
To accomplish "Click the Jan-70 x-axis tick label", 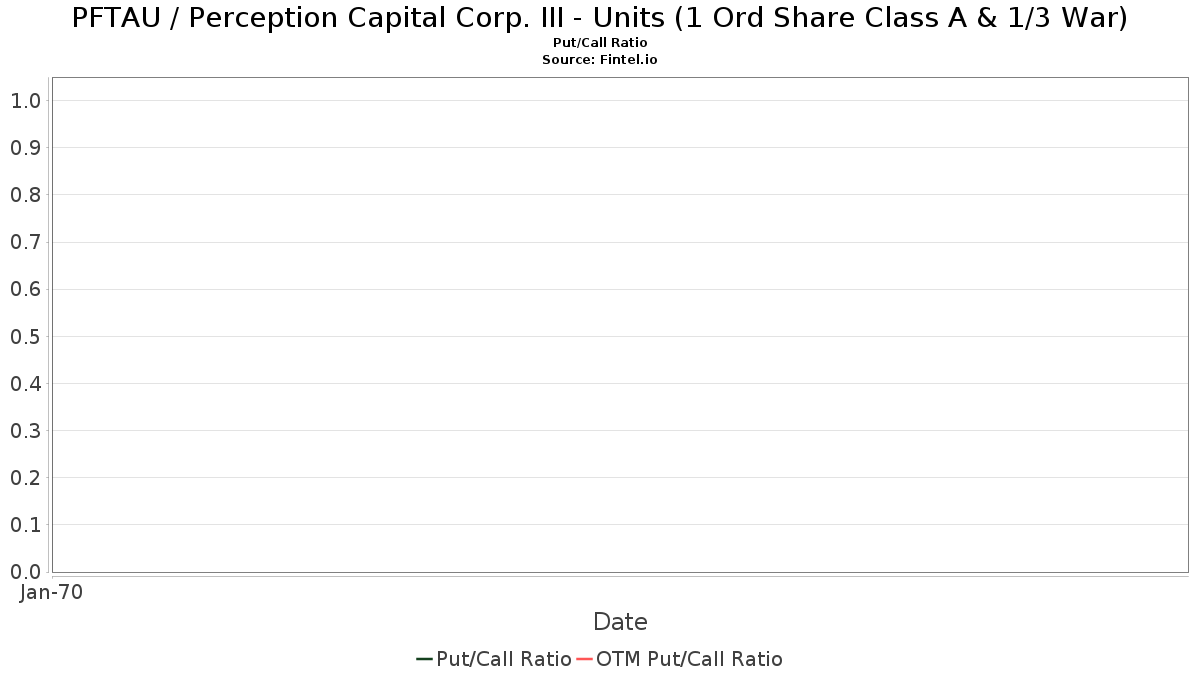I will (x=51, y=592).
